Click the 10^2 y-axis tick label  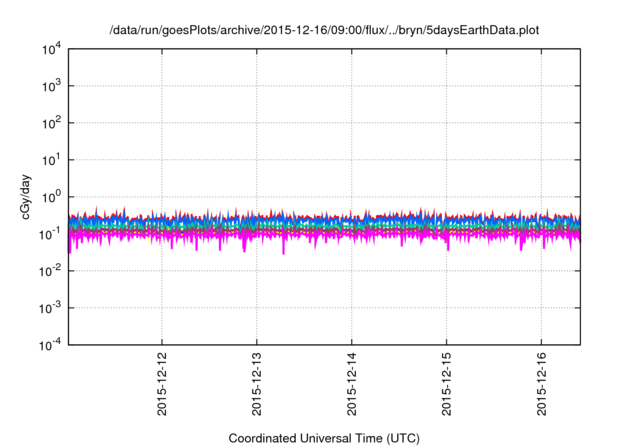(51, 124)
